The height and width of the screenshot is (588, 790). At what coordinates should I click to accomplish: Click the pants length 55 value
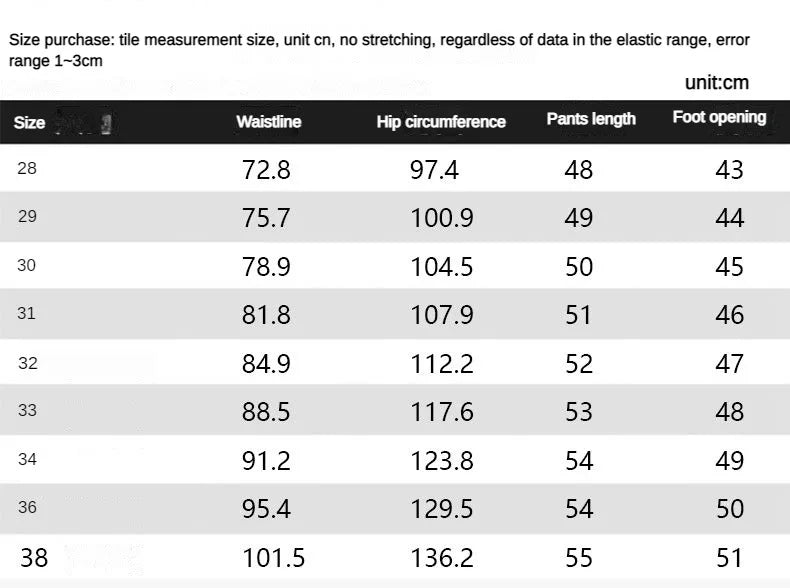[x=579, y=558]
